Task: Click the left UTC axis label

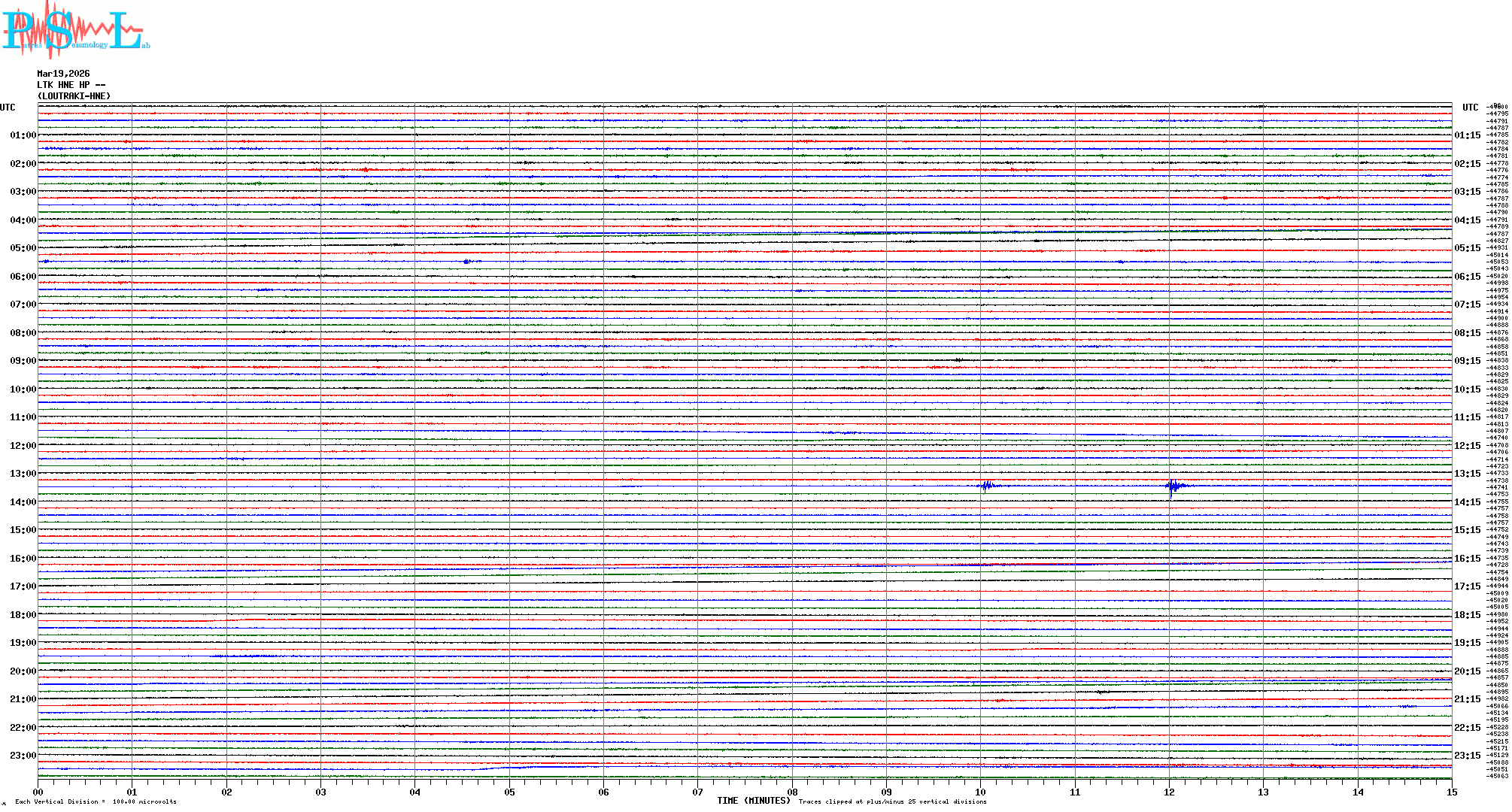Action: point(8,108)
